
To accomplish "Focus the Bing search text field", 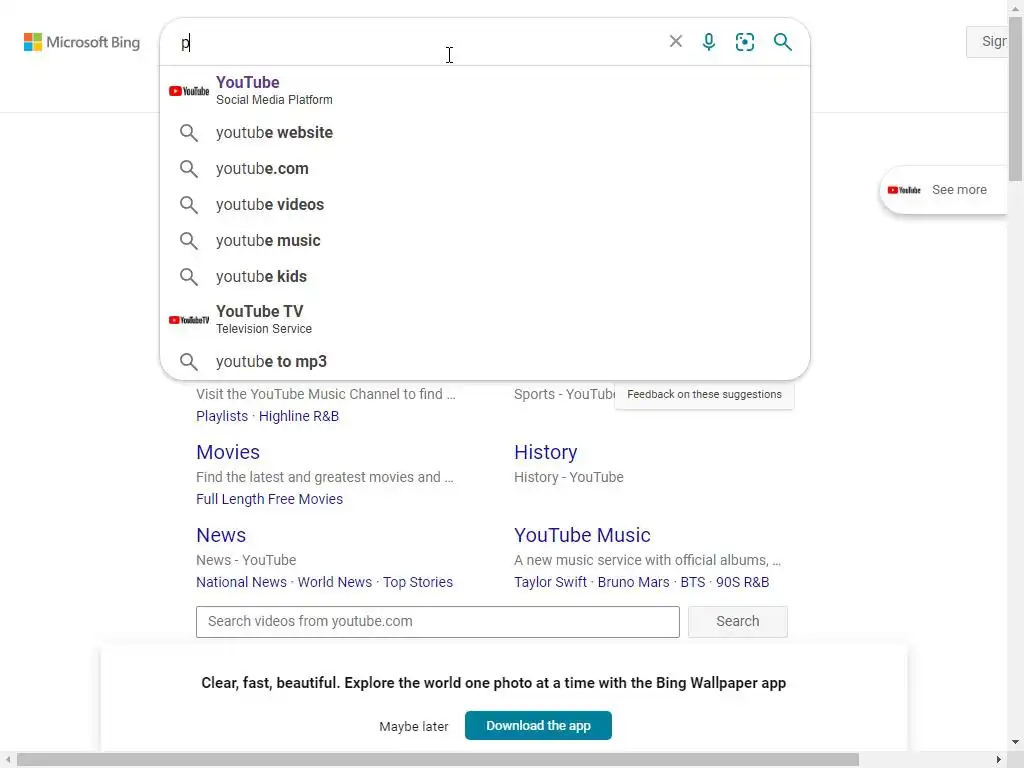I will click(x=418, y=42).
